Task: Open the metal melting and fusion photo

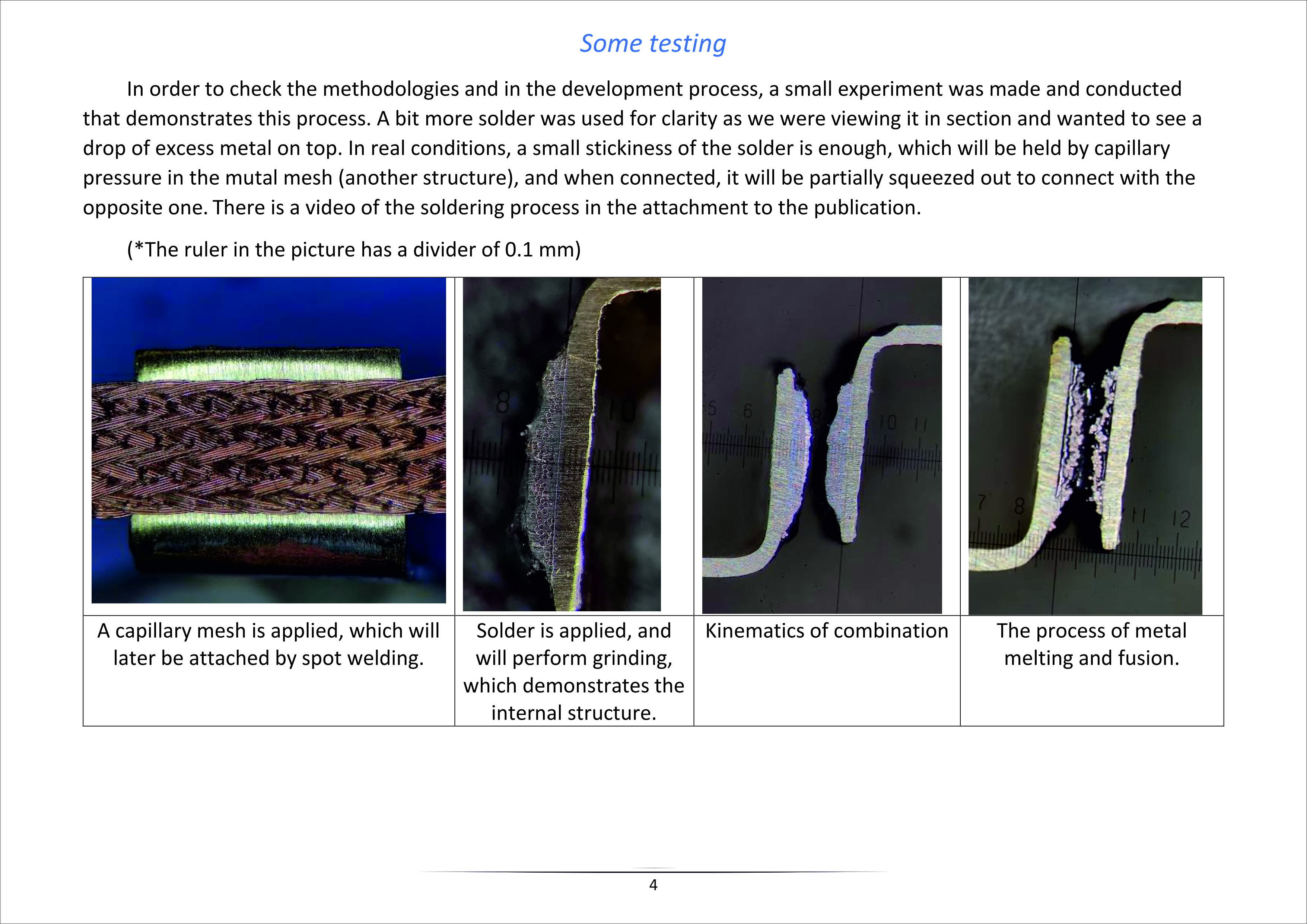Action: 1085,446
